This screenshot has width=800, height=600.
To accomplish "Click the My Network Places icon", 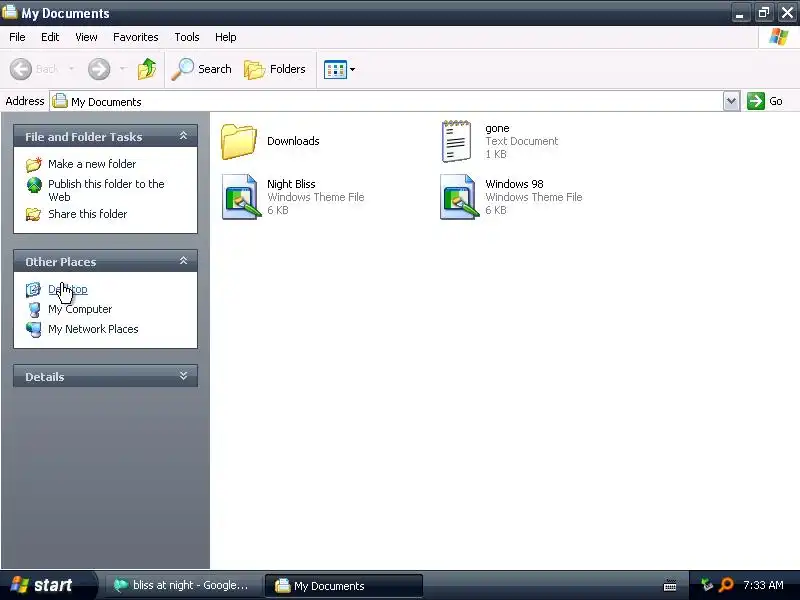I will pyautogui.click(x=34, y=329).
